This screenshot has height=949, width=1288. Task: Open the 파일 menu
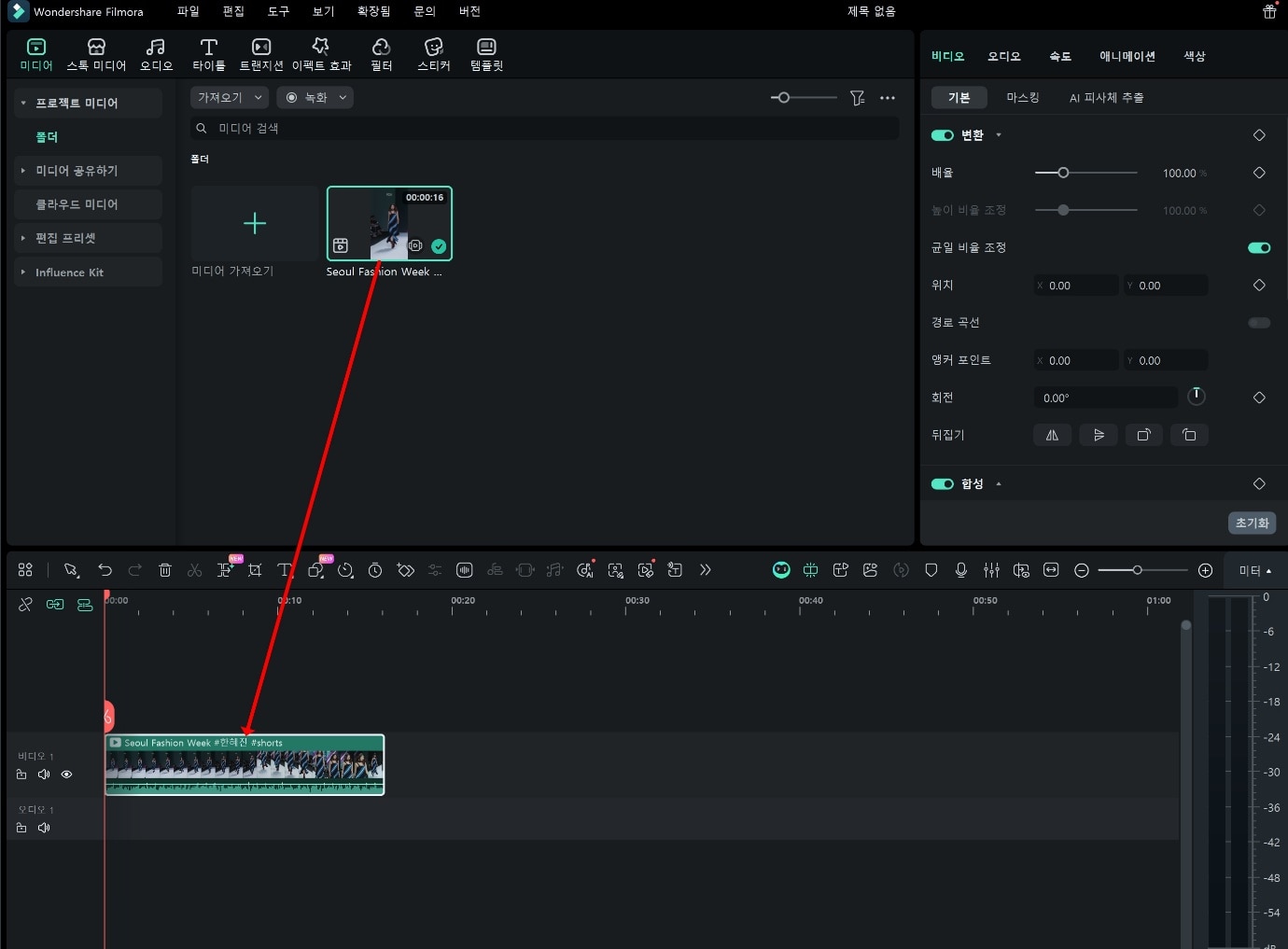tap(189, 11)
